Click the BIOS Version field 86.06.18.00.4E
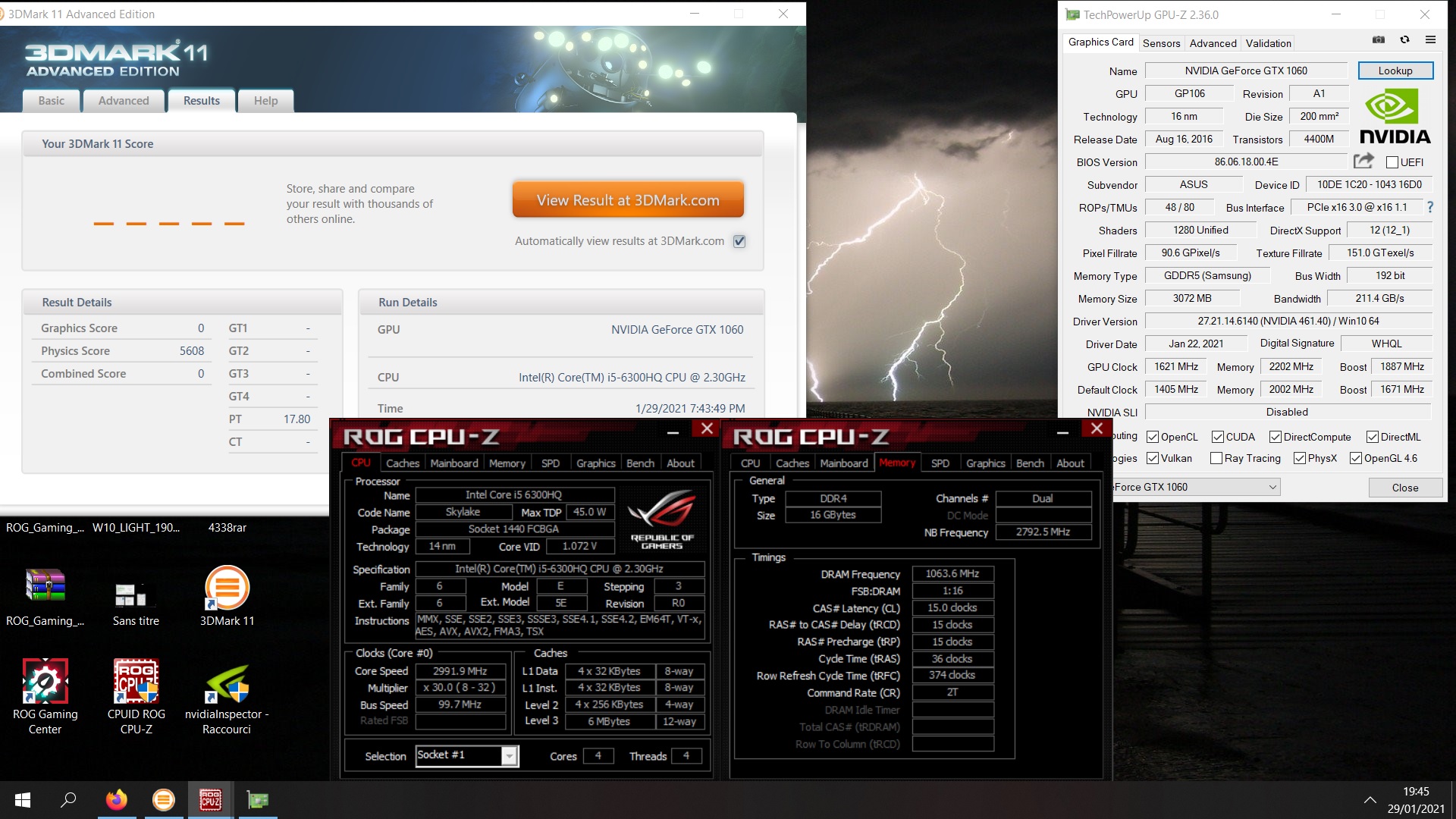 coord(1245,162)
